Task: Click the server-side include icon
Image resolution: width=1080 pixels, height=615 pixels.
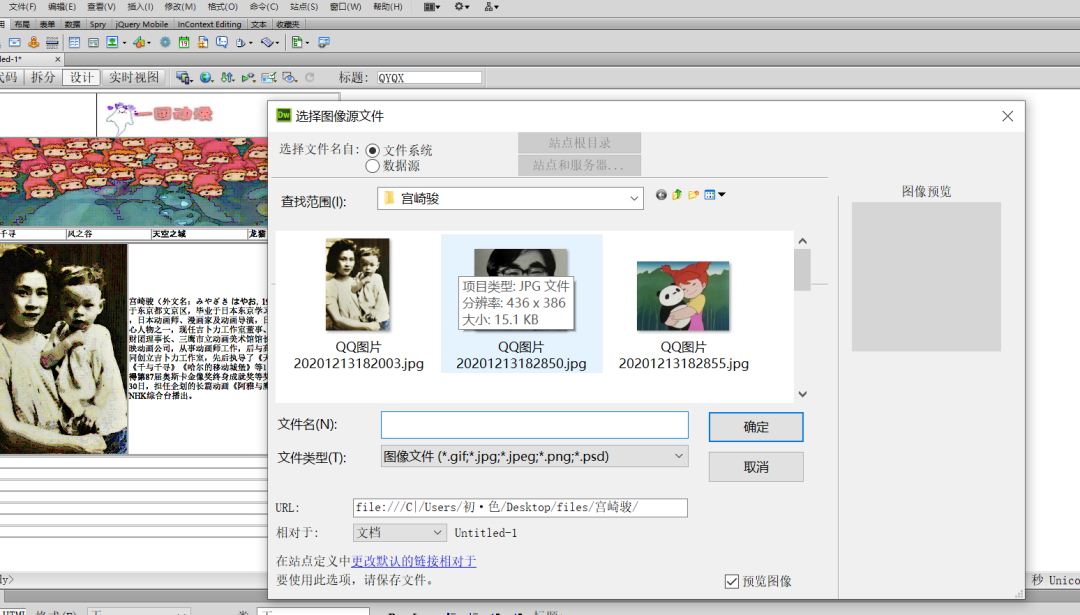Action: coord(202,42)
